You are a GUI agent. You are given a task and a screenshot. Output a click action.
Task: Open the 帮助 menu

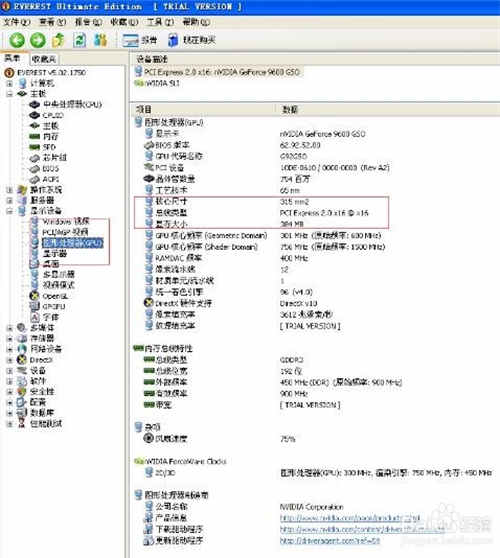196,22
